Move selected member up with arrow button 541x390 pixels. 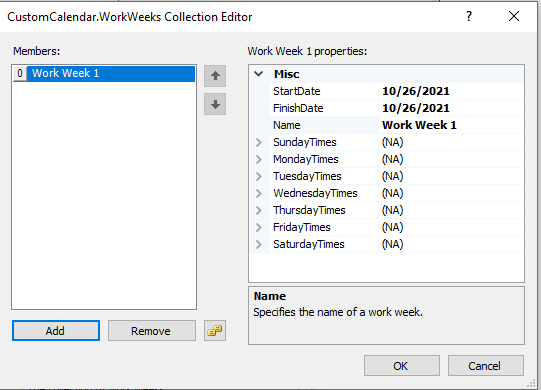(215, 76)
